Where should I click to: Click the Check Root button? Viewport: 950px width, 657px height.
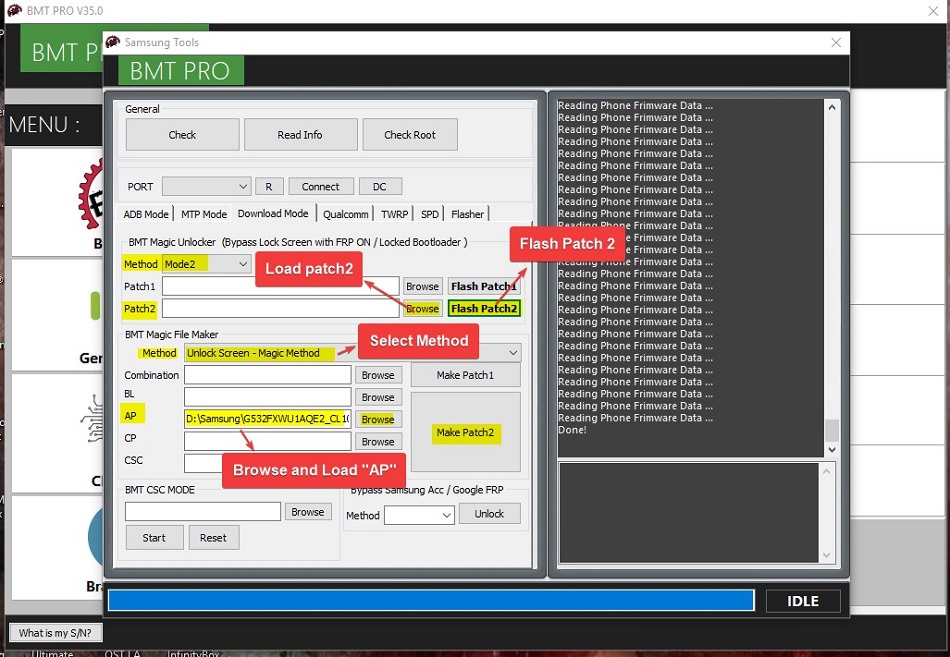tap(410, 135)
